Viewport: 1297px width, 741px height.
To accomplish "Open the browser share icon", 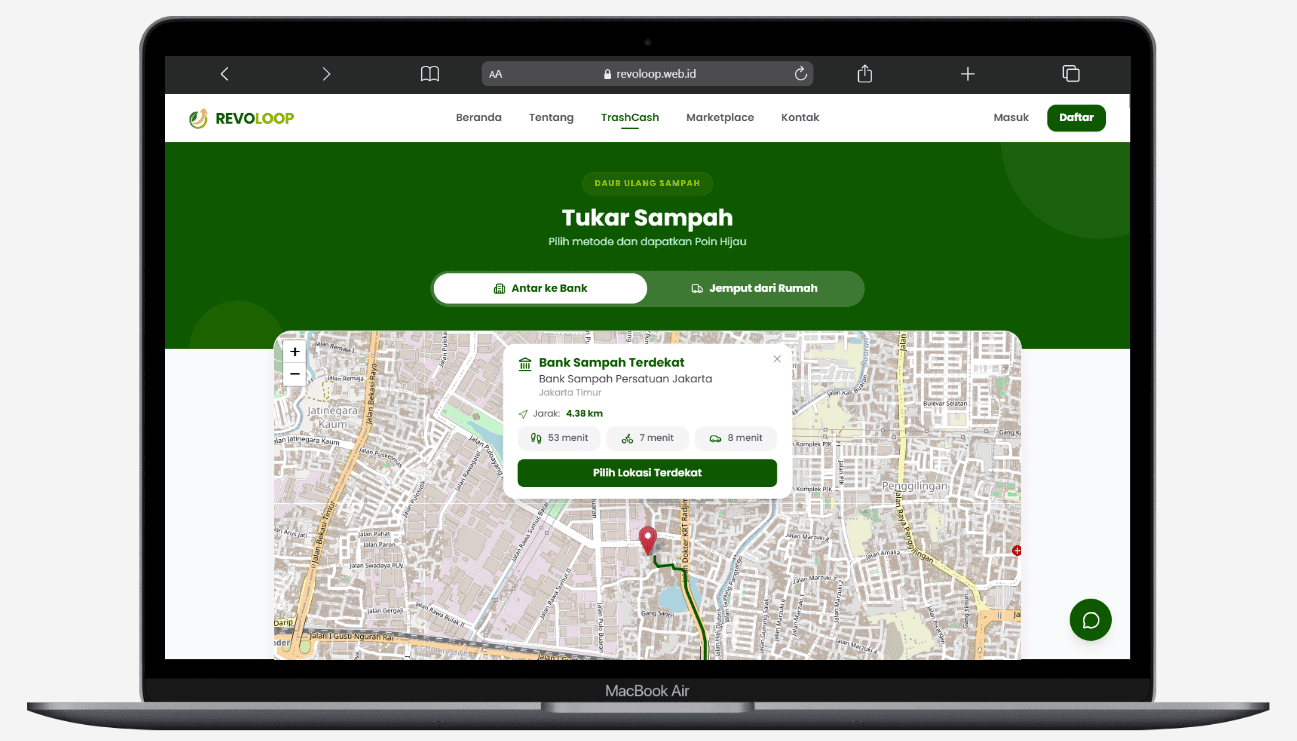I will click(865, 73).
